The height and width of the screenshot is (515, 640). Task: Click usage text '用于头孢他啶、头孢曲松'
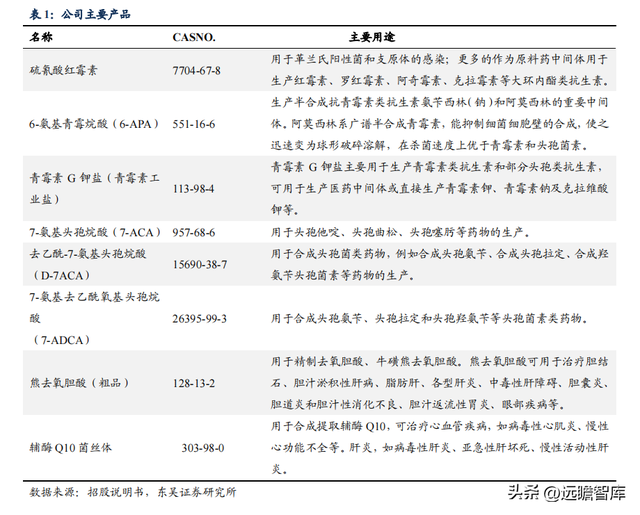(334, 232)
